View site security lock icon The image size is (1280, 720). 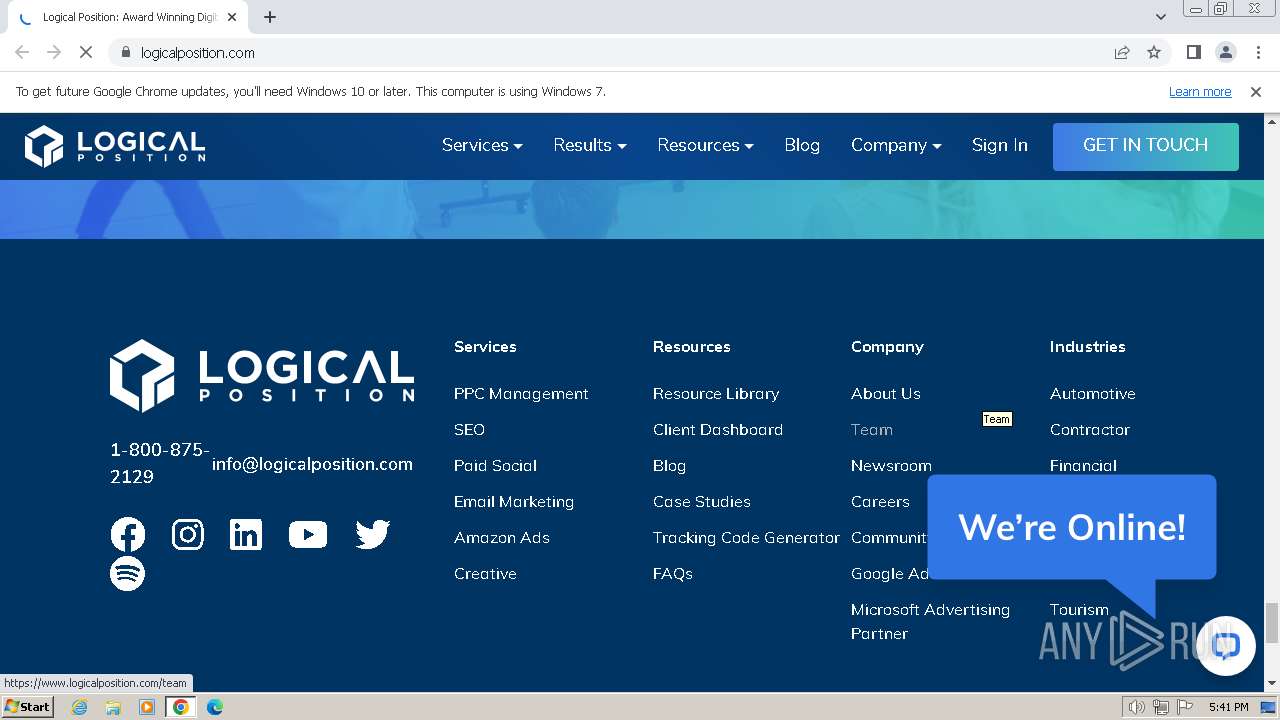125,52
